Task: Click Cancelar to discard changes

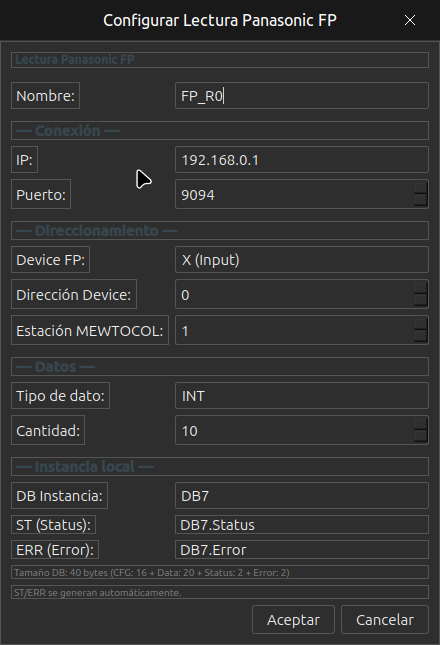Action: click(385, 619)
